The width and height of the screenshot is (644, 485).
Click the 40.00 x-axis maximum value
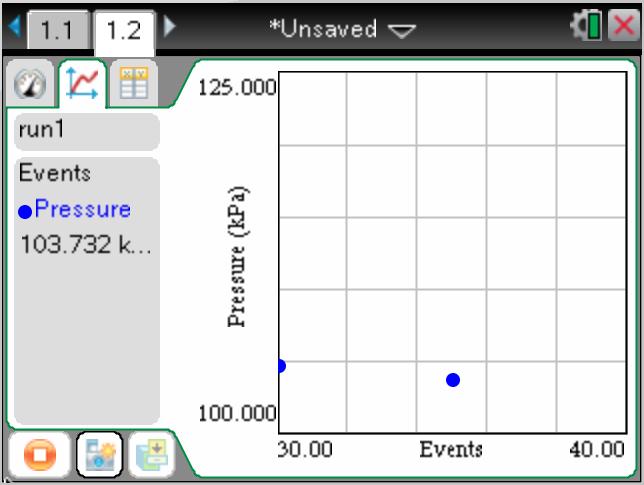597,449
